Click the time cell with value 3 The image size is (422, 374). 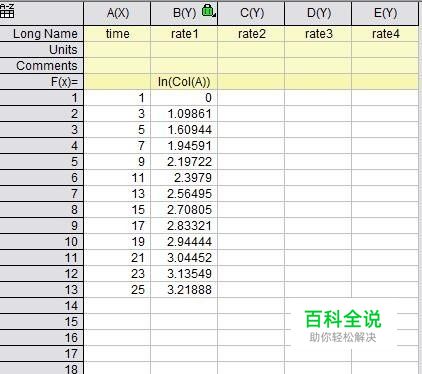point(117,114)
